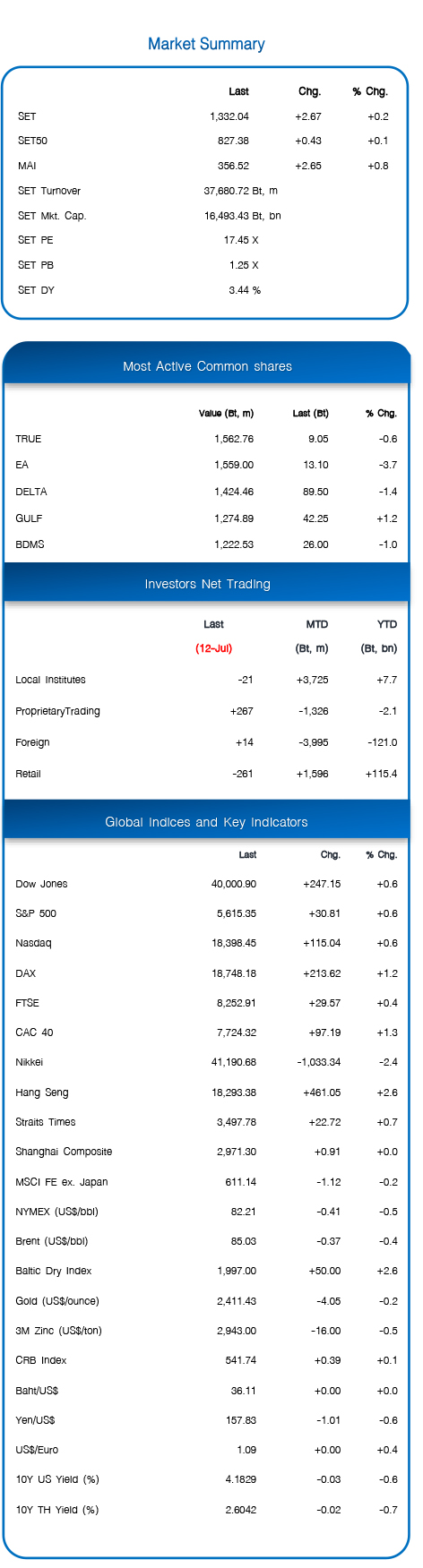Select the DELTA stock row
The image size is (423, 1568).
coord(207,492)
